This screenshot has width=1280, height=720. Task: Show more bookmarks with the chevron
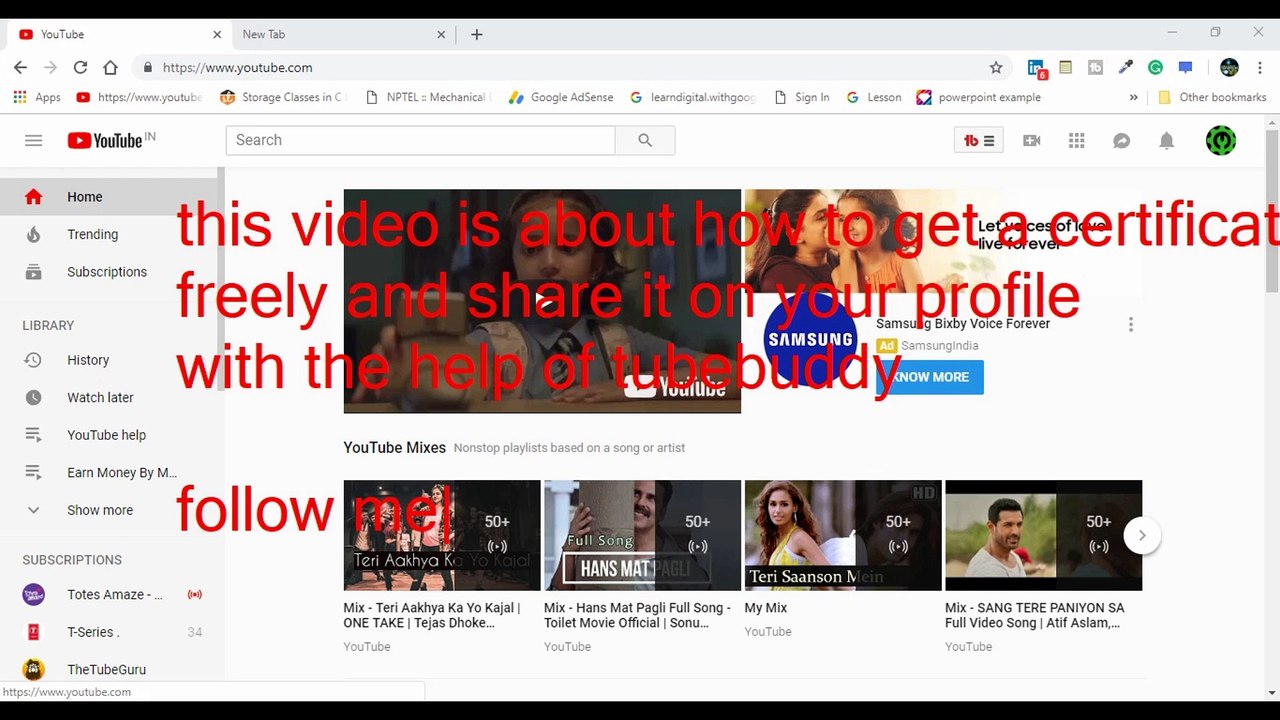tap(1133, 97)
